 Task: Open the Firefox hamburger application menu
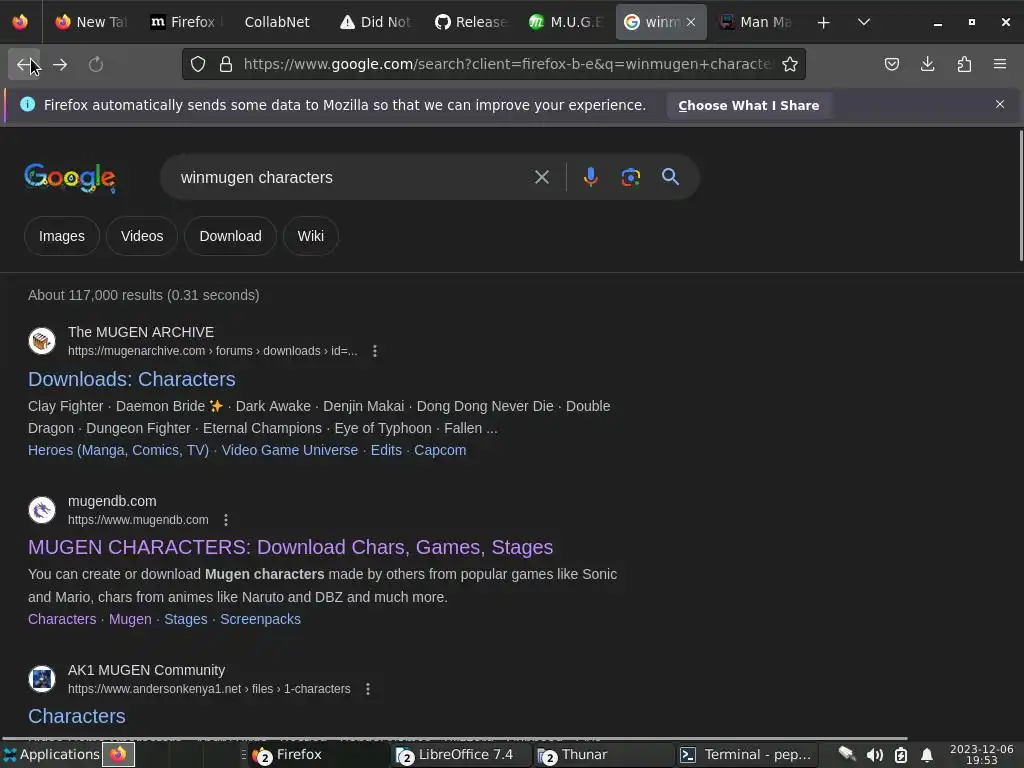[1000, 64]
